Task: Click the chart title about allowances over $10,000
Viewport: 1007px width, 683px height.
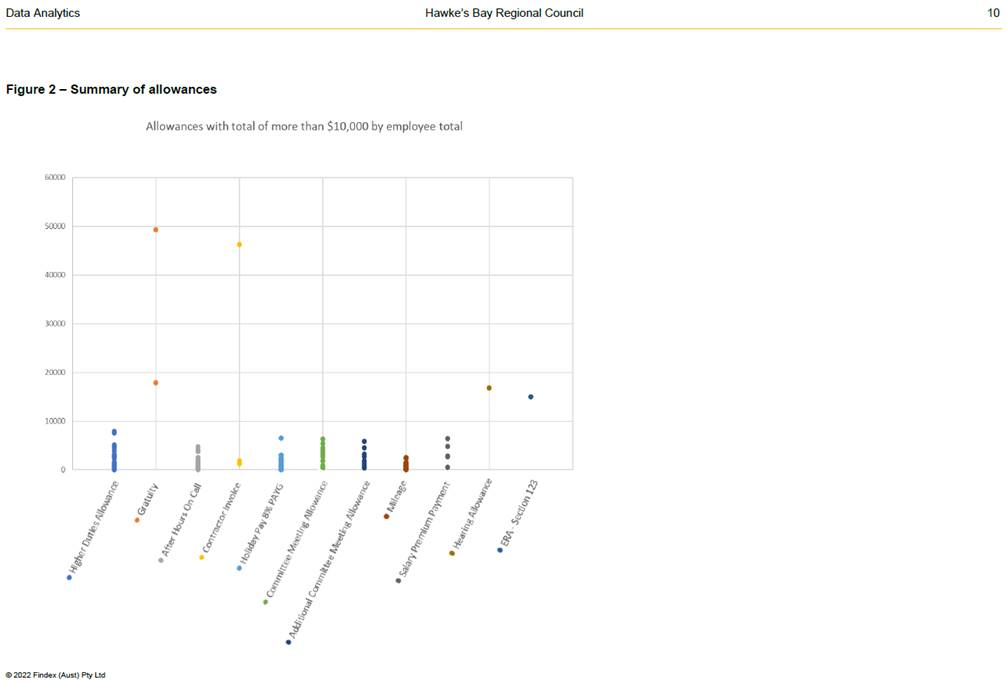Action: click(x=304, y=127)
